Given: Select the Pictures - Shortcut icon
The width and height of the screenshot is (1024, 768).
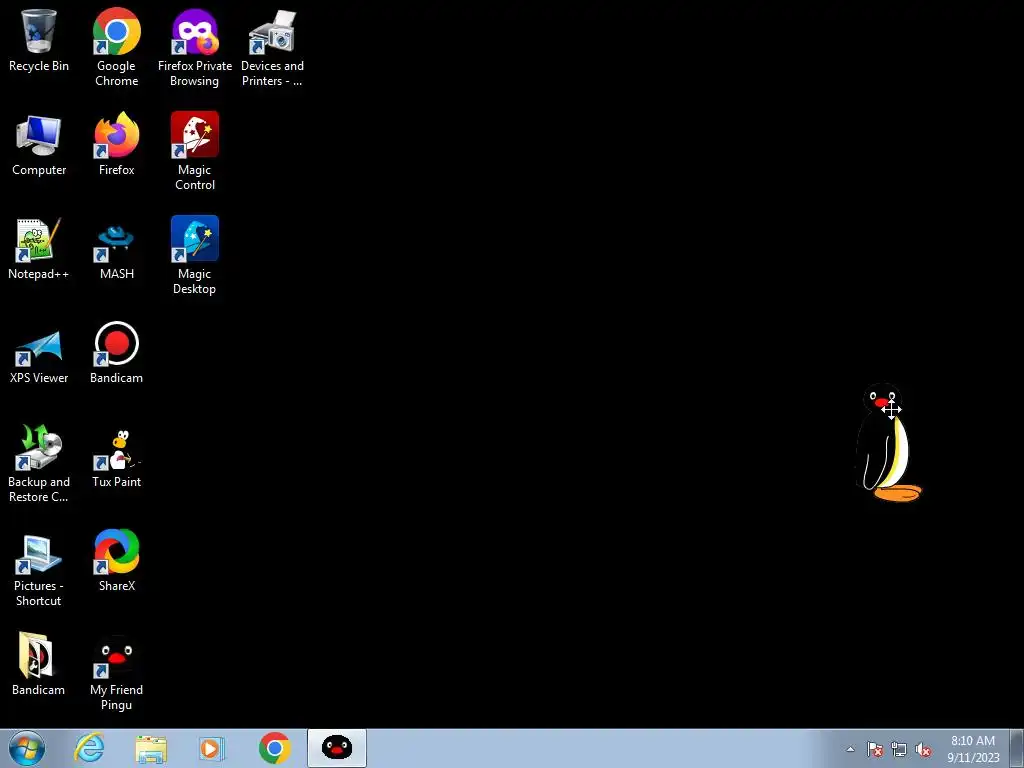Looking at the screenshot, I should tap(39, 571).
